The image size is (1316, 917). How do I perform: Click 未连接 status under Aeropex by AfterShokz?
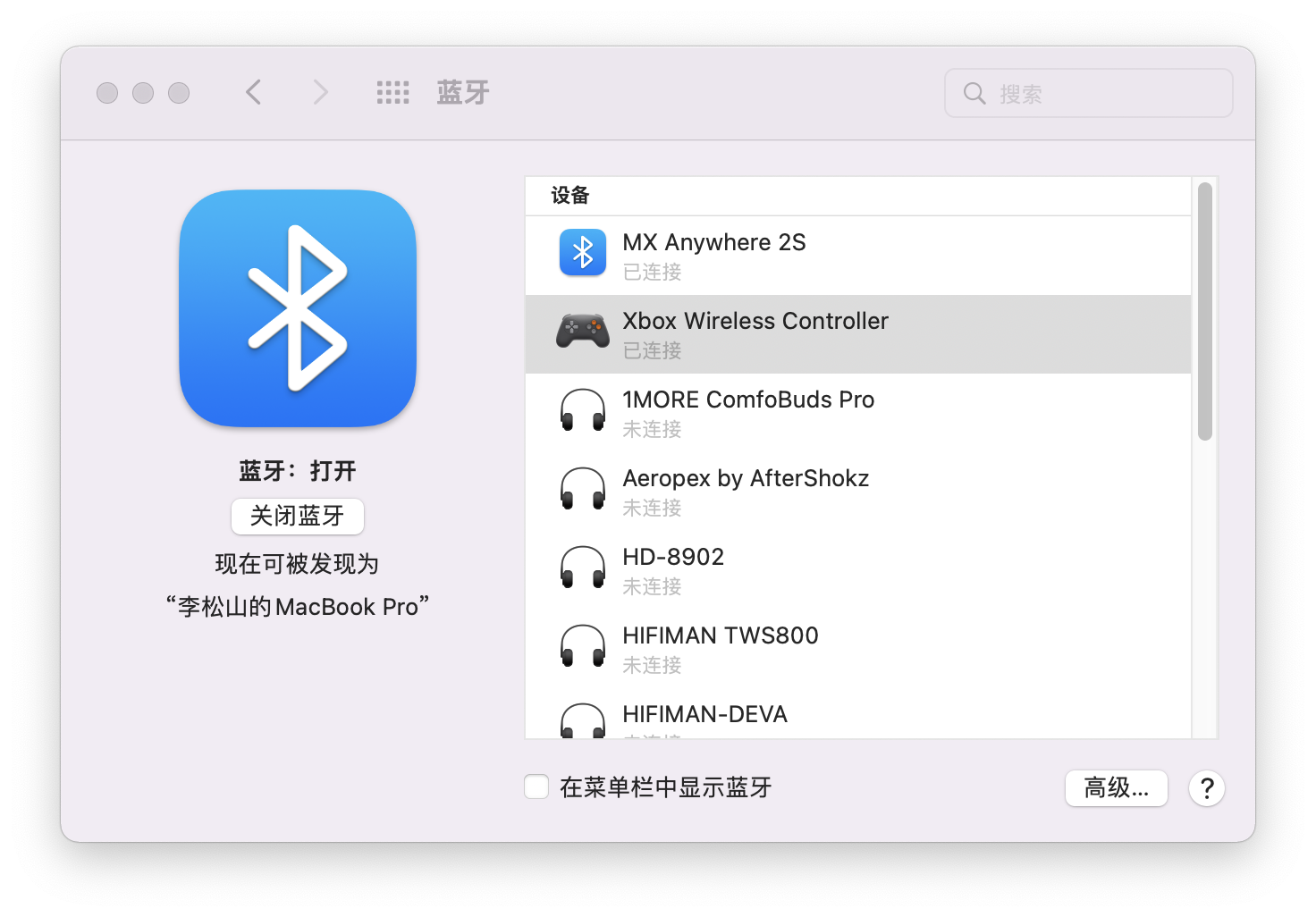click(x=653, y=508)
